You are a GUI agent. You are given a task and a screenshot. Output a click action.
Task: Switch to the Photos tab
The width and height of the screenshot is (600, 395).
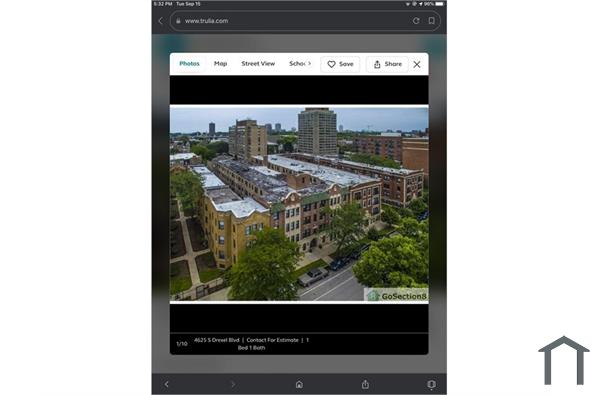point(189,64)
